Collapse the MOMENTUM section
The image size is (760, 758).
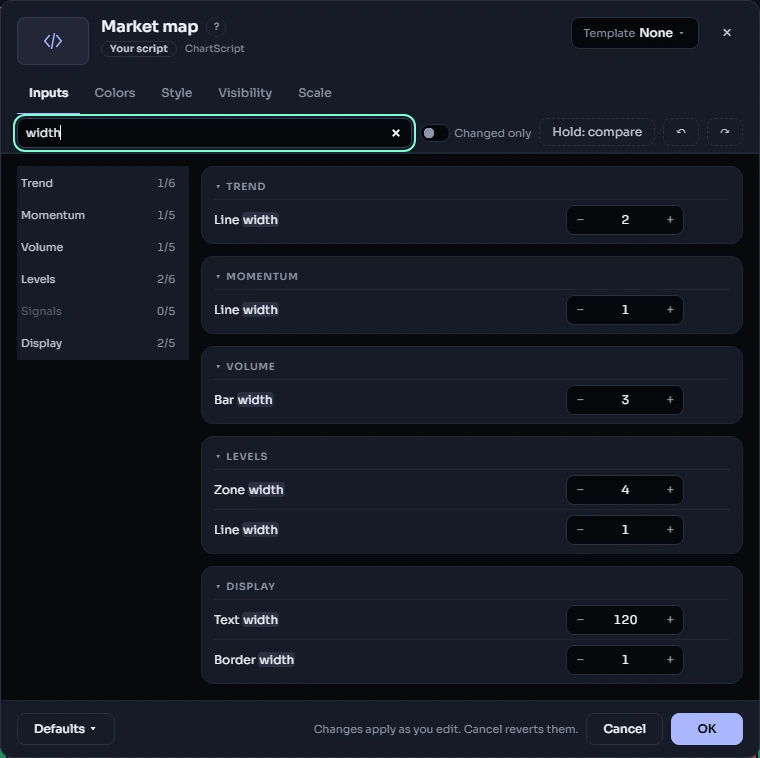pyautogui.click(x=257, y=276)
